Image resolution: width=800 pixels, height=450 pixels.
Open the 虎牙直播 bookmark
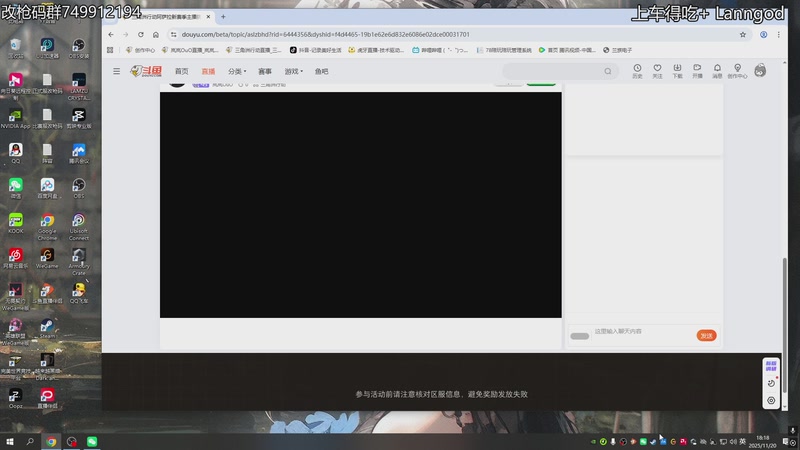[377, 50]
